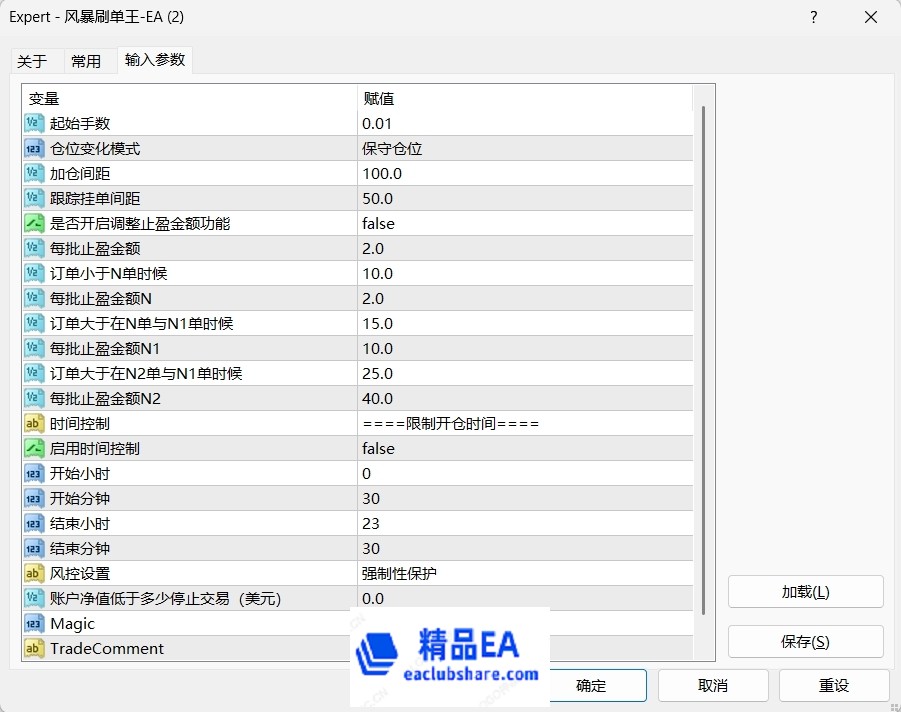Click the parameter list vertical scrollbar

click(x=704, y=360)
